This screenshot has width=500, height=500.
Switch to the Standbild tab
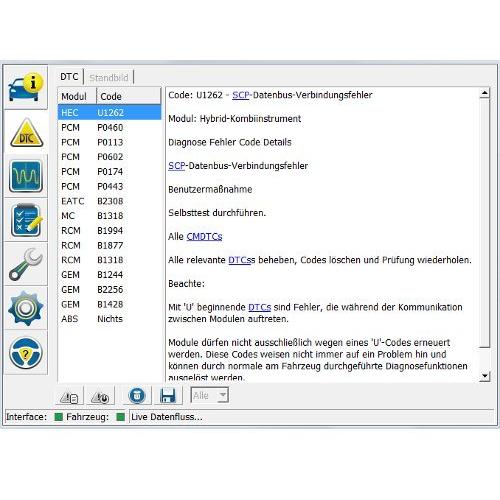pyautogui.click(x=109, y=78)
